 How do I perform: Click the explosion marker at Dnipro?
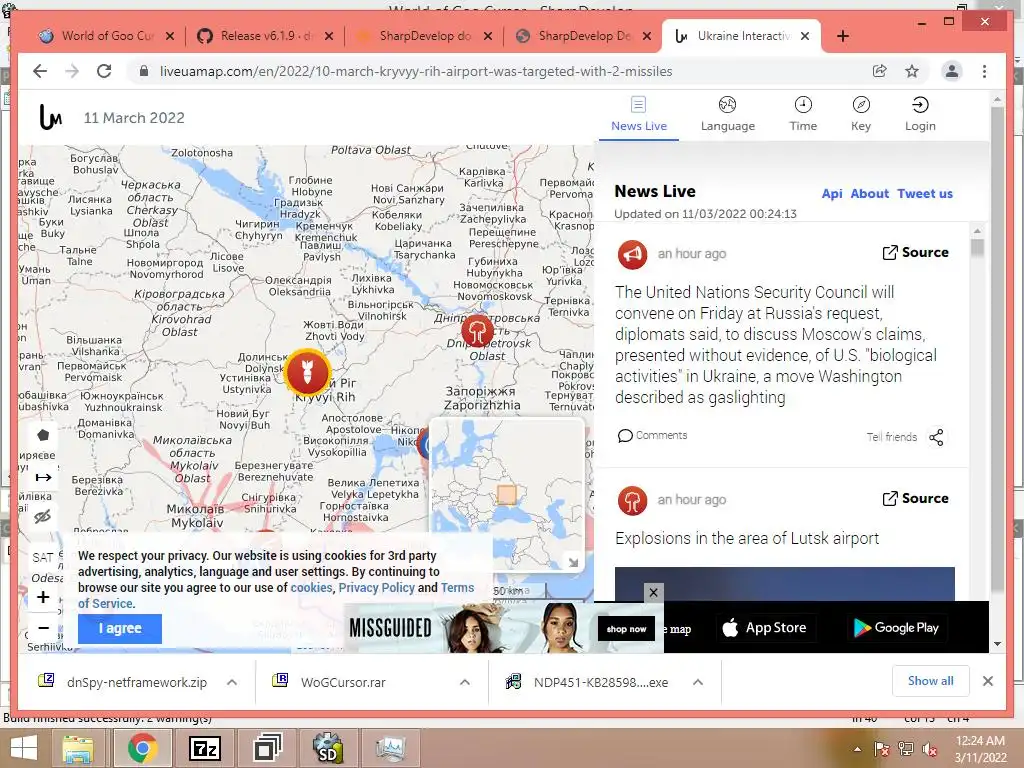pyautogui.click(x=477, y=330)
